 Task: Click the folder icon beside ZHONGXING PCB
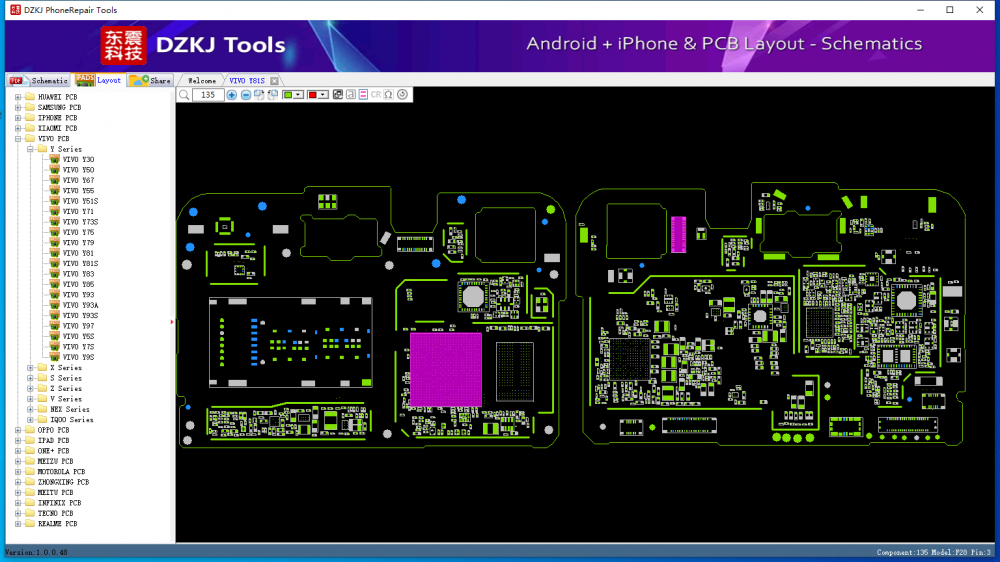pyautogui.click(x=29, y=482)
